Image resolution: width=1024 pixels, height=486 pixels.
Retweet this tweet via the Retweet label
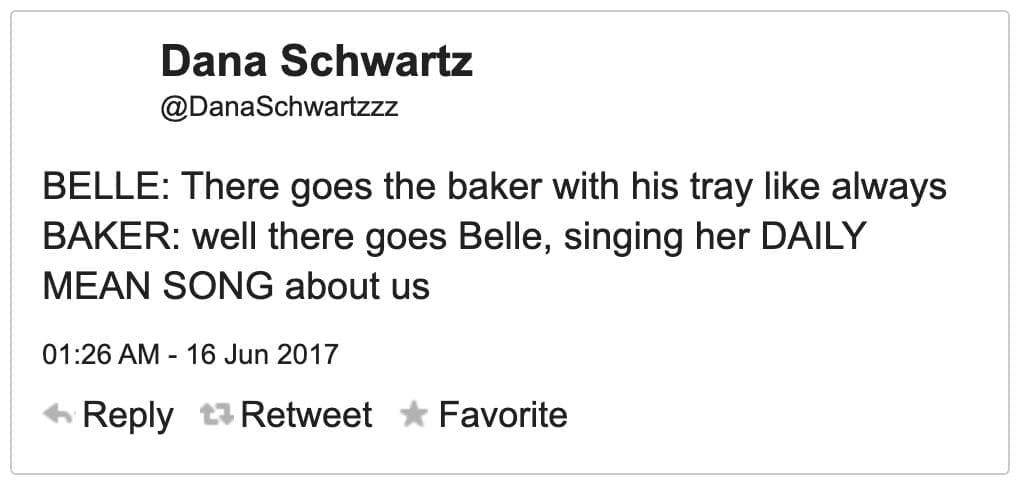(306, 414)
